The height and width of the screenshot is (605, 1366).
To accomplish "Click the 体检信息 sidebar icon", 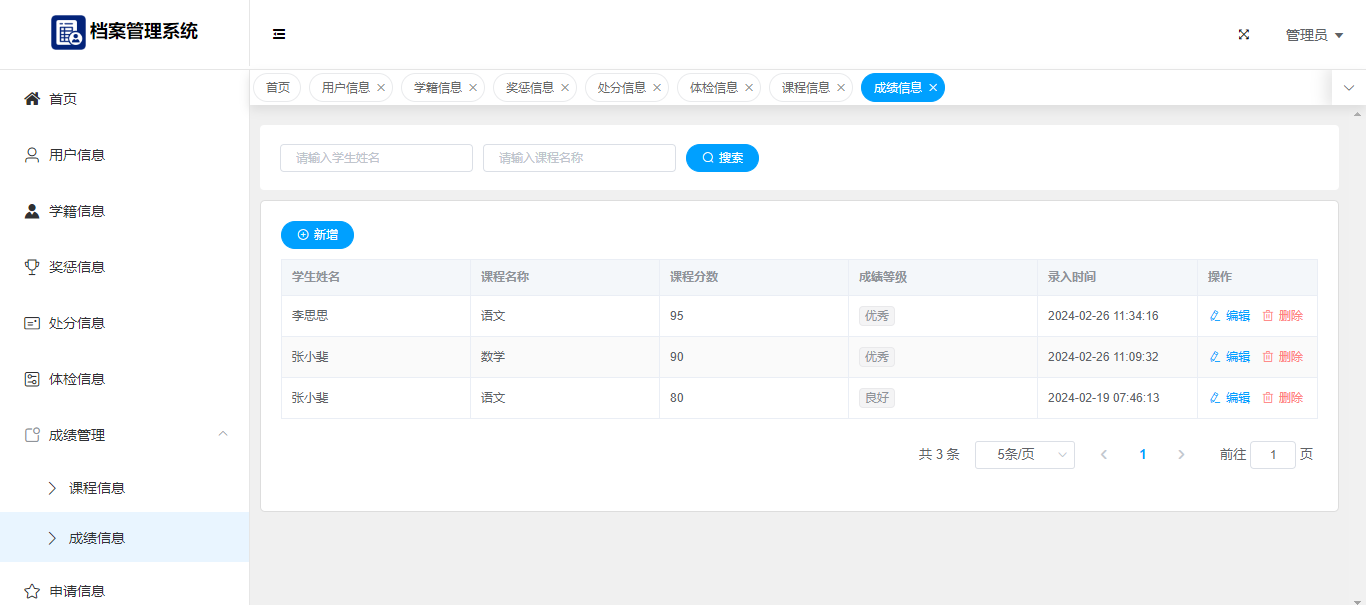I will [32, 379].
